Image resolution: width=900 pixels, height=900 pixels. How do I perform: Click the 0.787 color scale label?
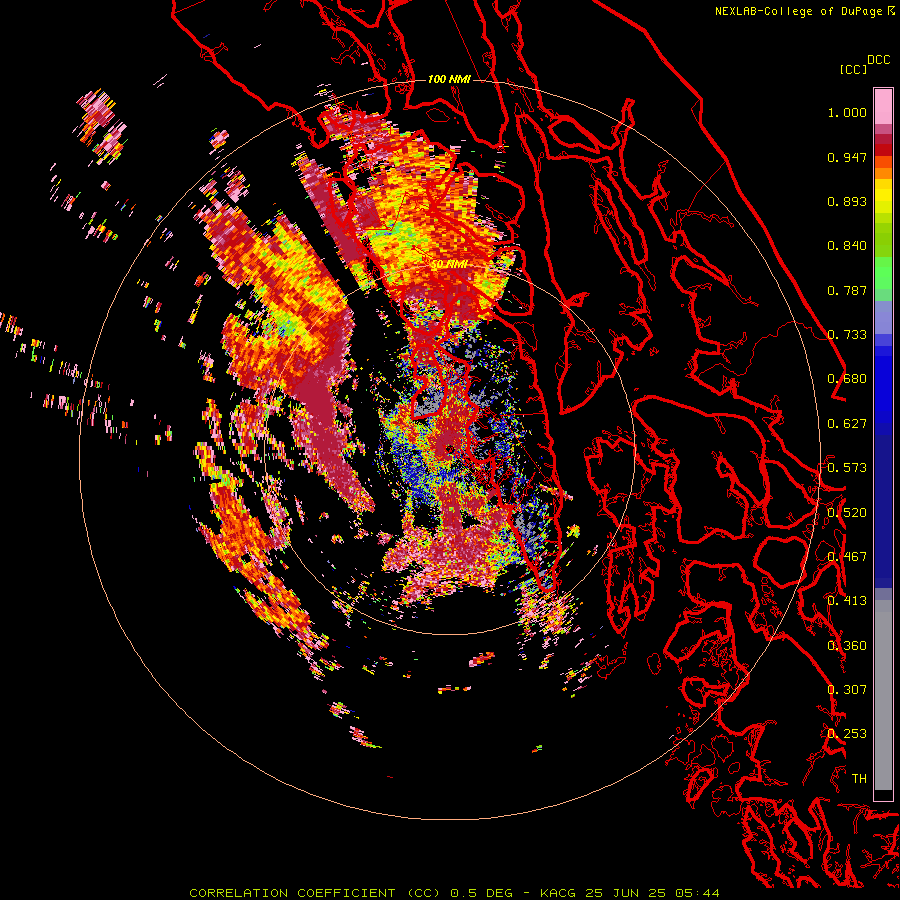point(847,290)
